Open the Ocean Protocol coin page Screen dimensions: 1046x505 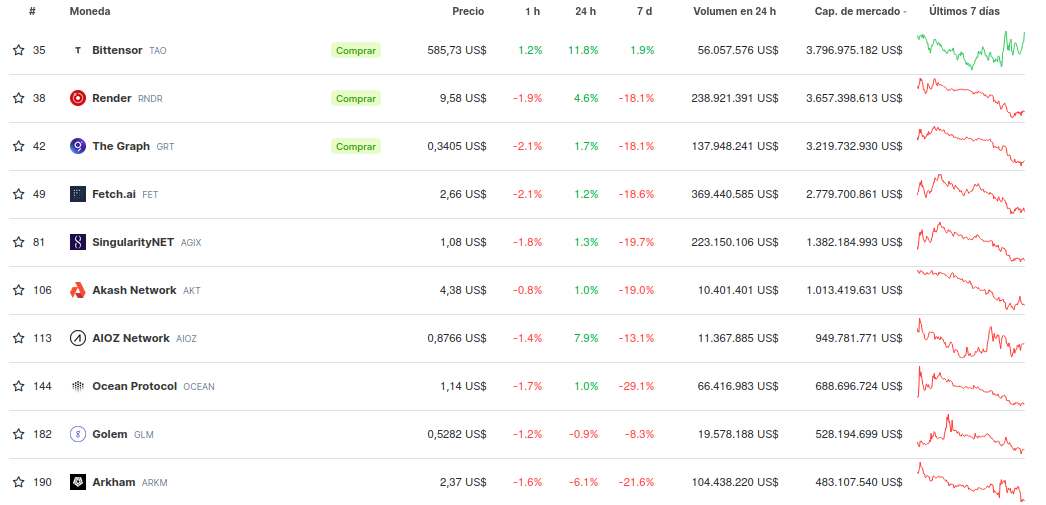135,386
